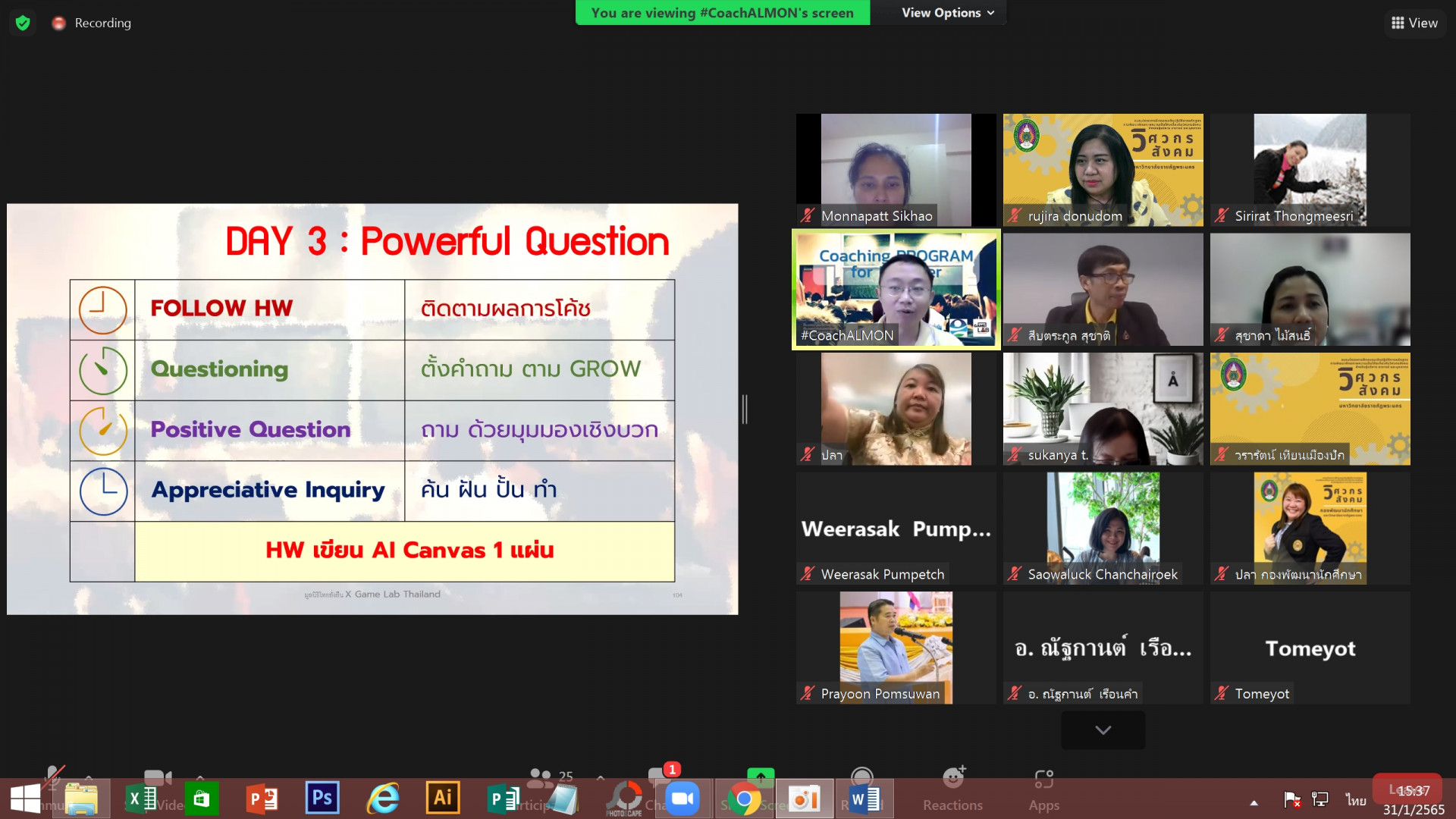
Task: Click the notepad icon beside Publisher
Action: click(x=562, y=799)
